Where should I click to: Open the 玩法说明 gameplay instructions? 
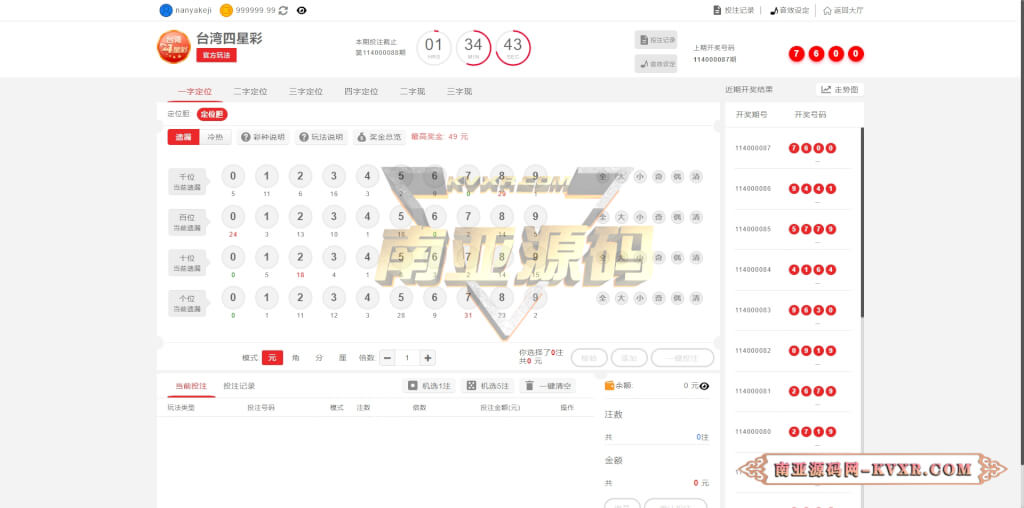[x=321, y=137]
